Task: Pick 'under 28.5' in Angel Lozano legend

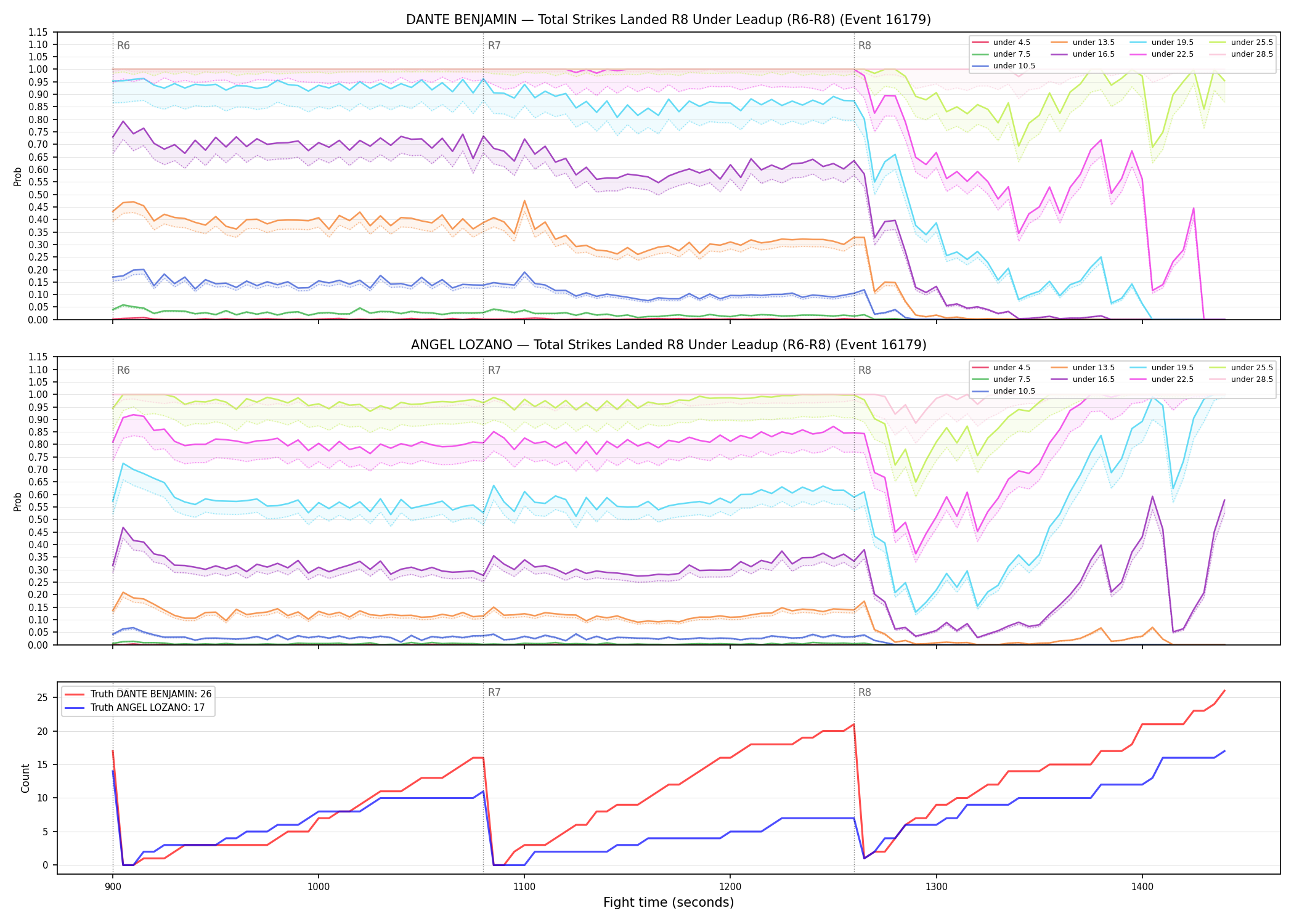Action: 1241,379
